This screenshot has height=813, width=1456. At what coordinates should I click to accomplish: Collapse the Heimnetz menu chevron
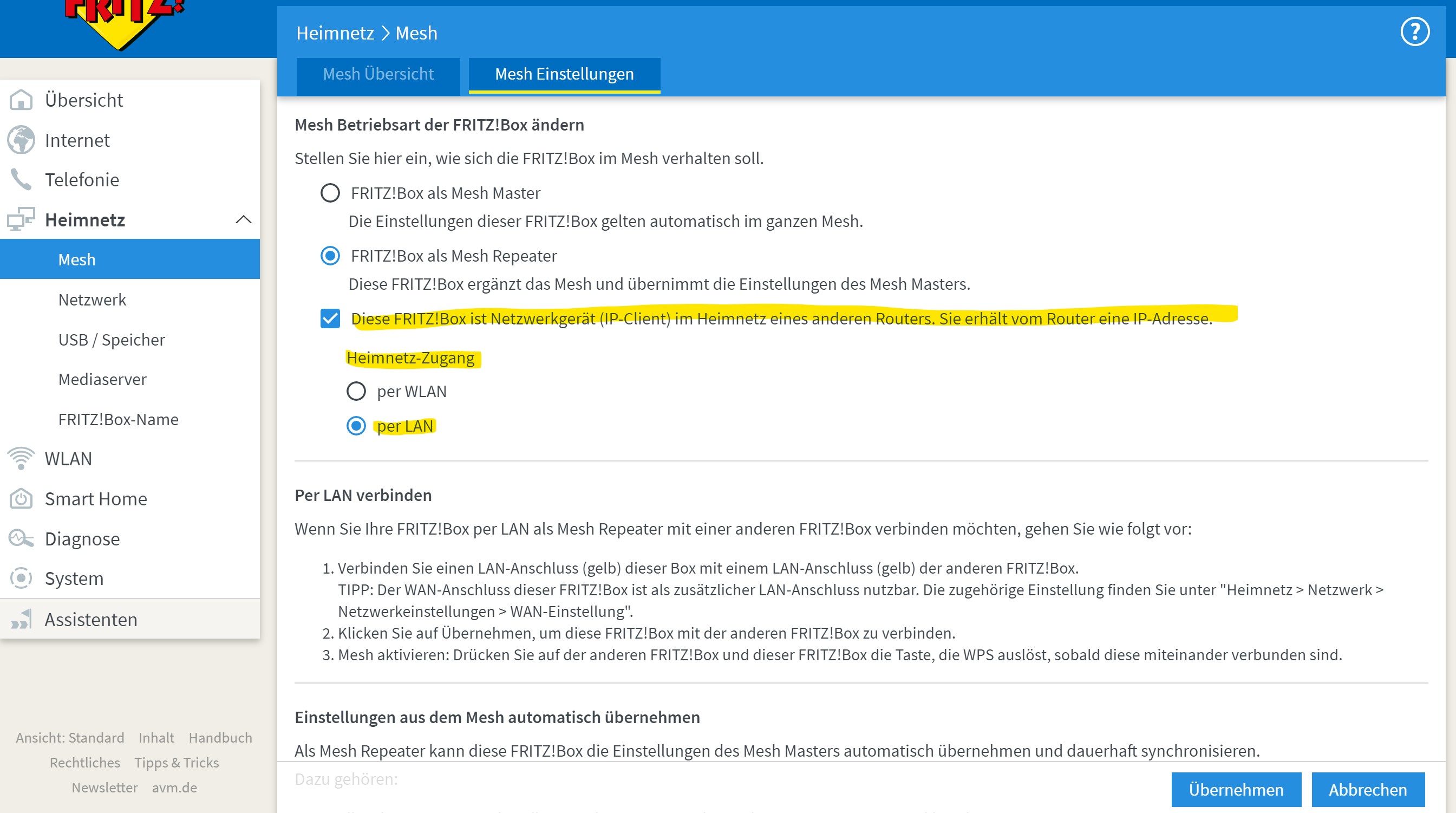coord(243,219)
